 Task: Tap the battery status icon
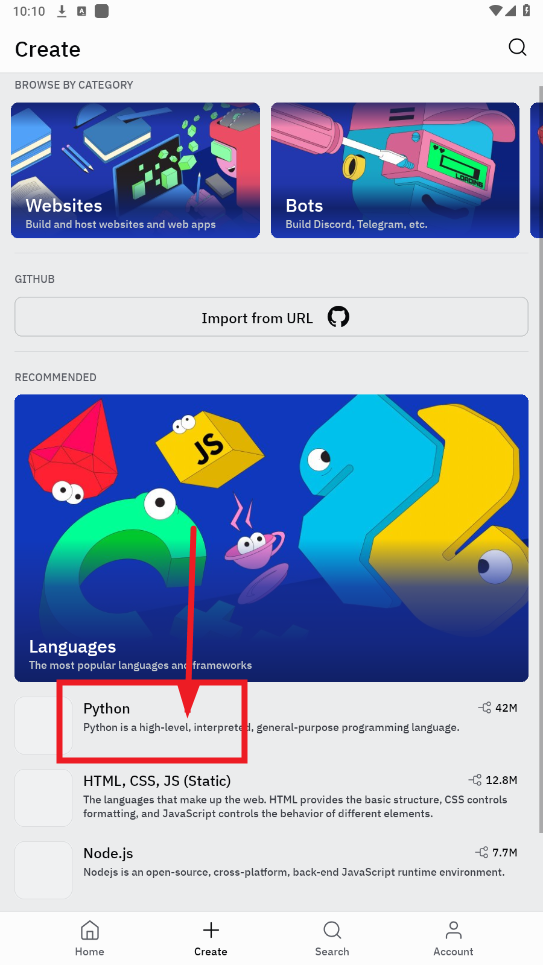[x=526, y=11]
